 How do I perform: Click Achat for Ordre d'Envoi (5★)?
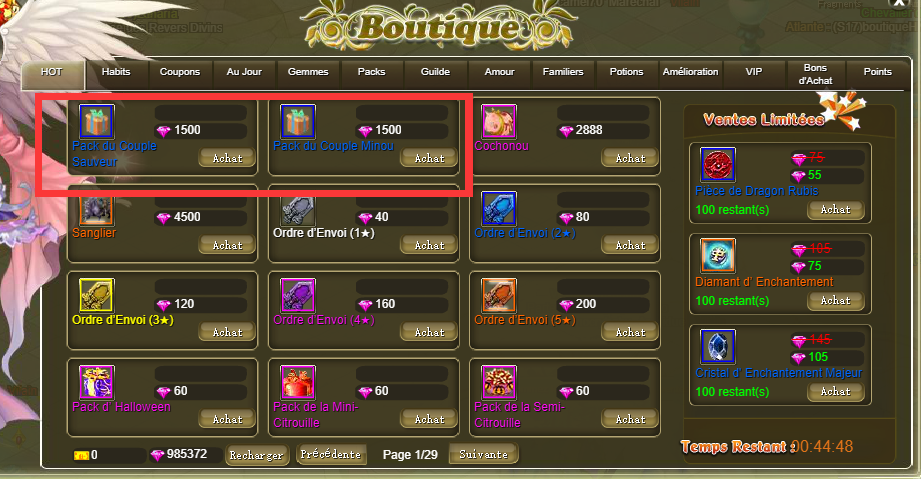click(630, 332)
